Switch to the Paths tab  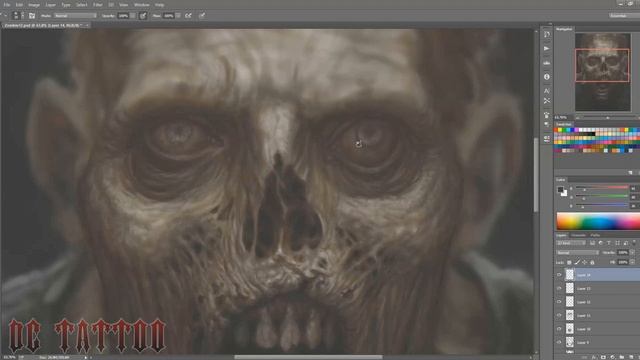pyautogui.click(x=595, y=236)
